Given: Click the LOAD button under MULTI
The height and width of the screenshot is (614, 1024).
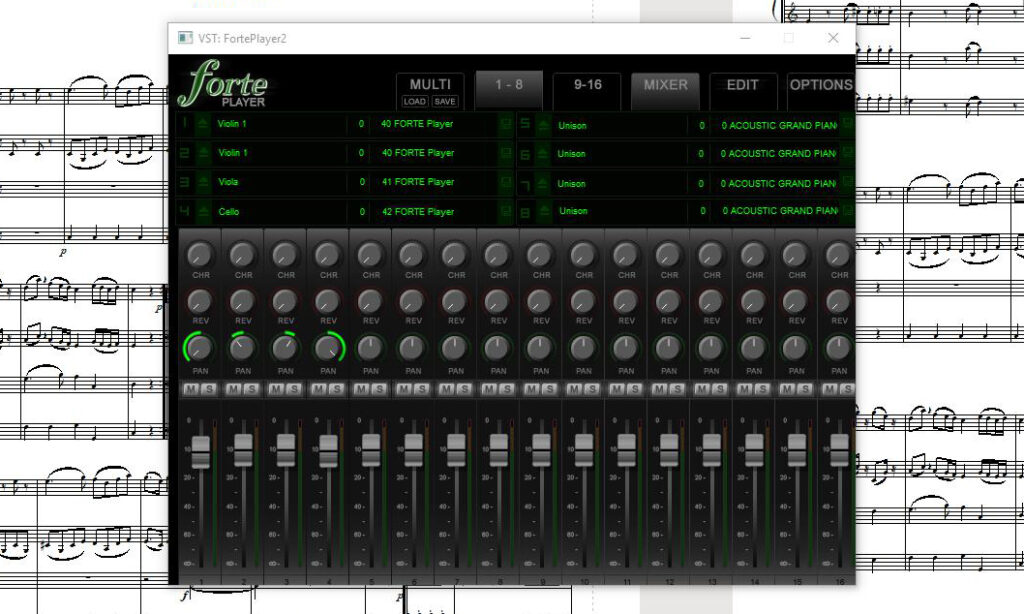Looking at the screenshot, I should tap(415, 101).
